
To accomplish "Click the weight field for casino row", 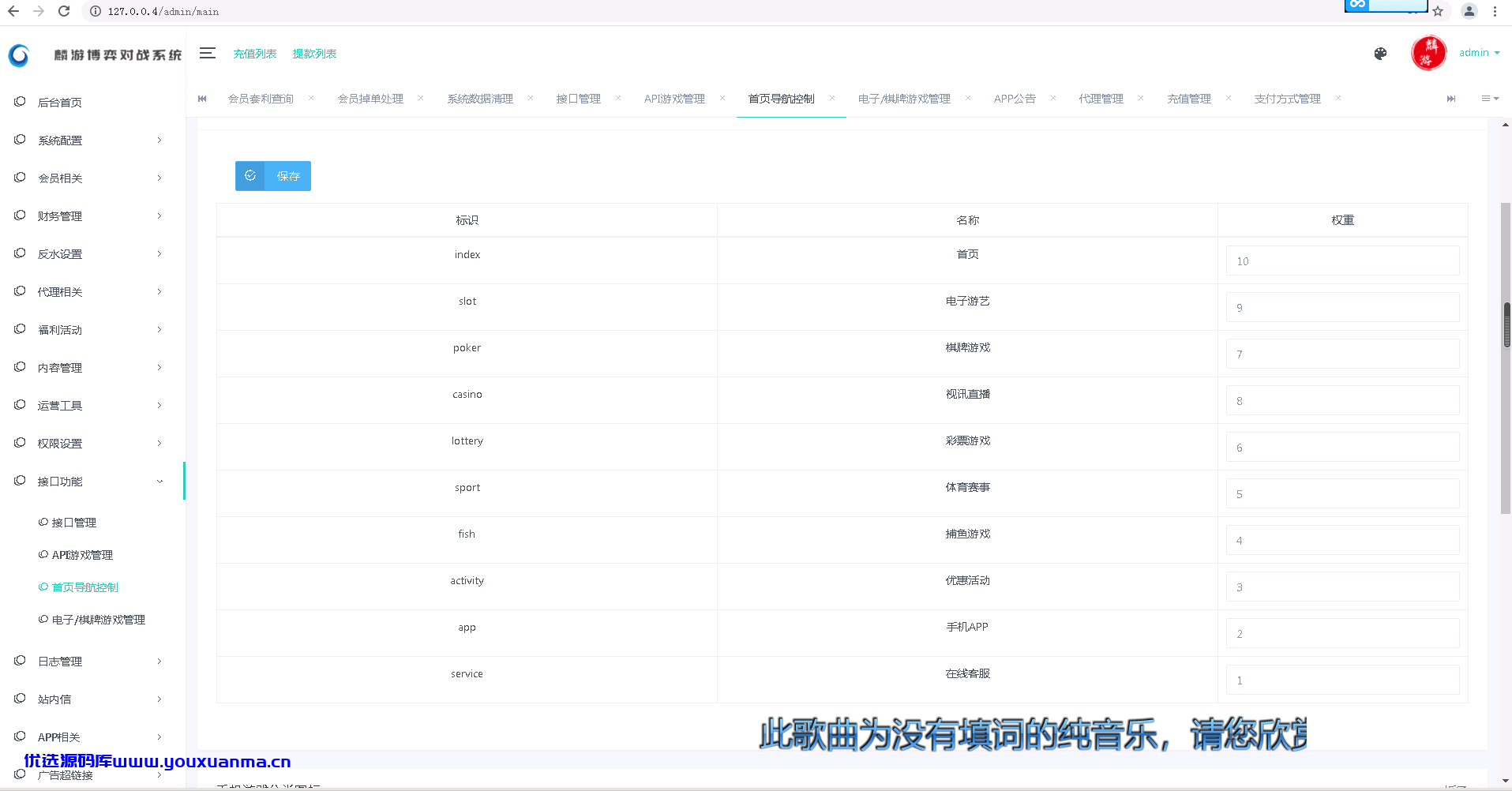I will pos(1342,400).
